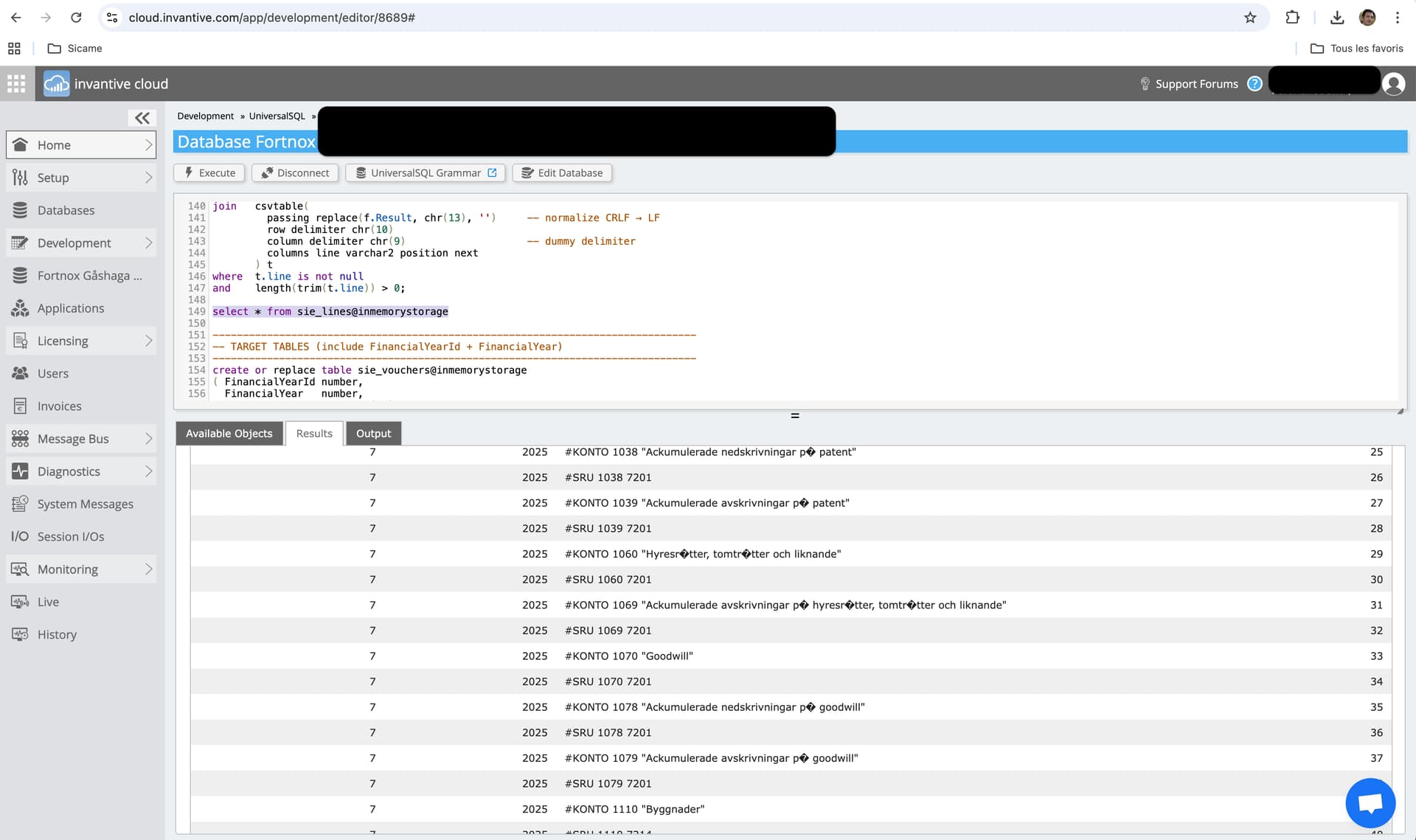Bookmark page with star icon
Image resolution: width=1416 pixels, height=840 pixels.
(x=1250, y=17)
